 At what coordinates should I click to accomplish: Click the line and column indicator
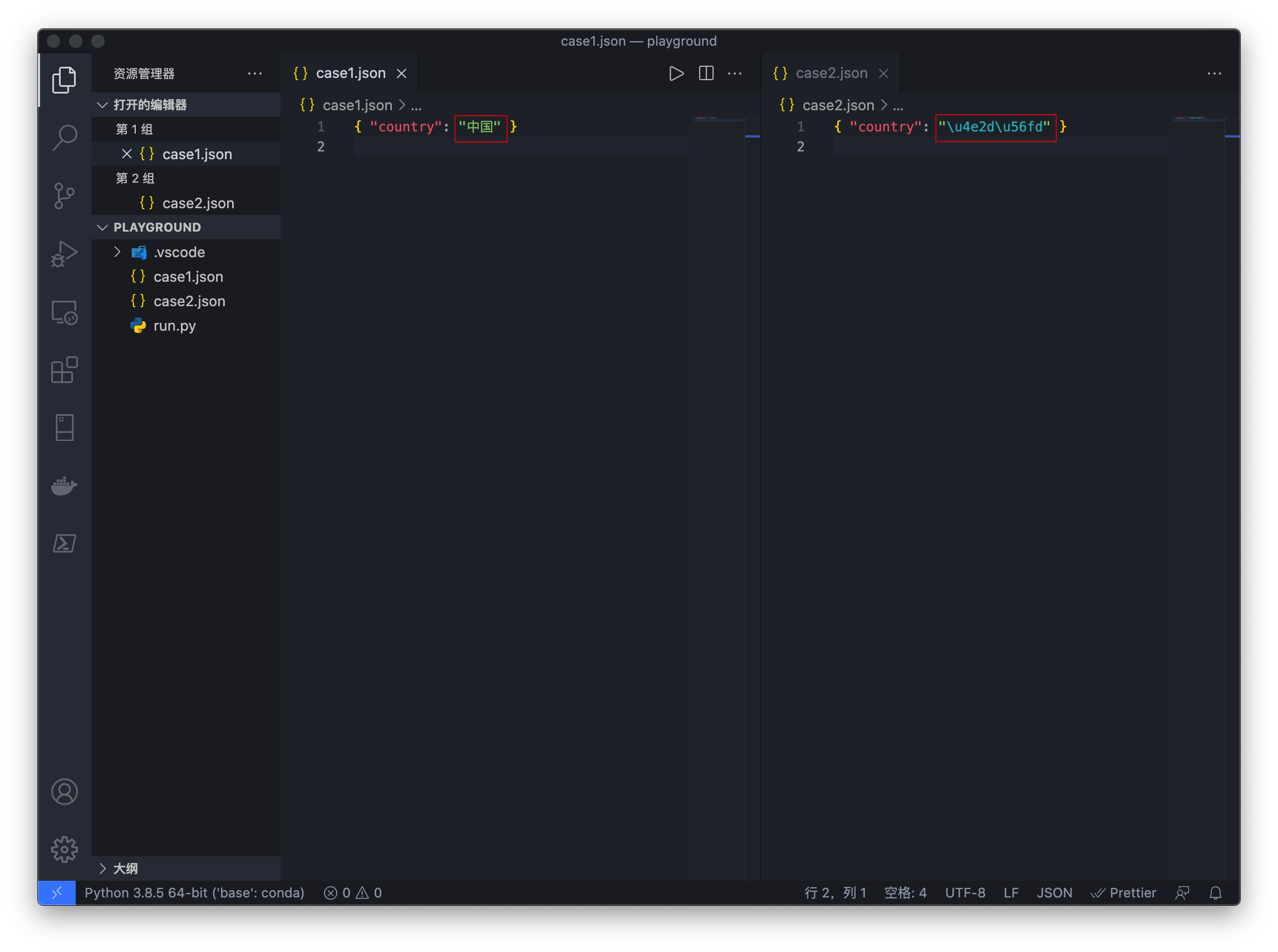835,892
